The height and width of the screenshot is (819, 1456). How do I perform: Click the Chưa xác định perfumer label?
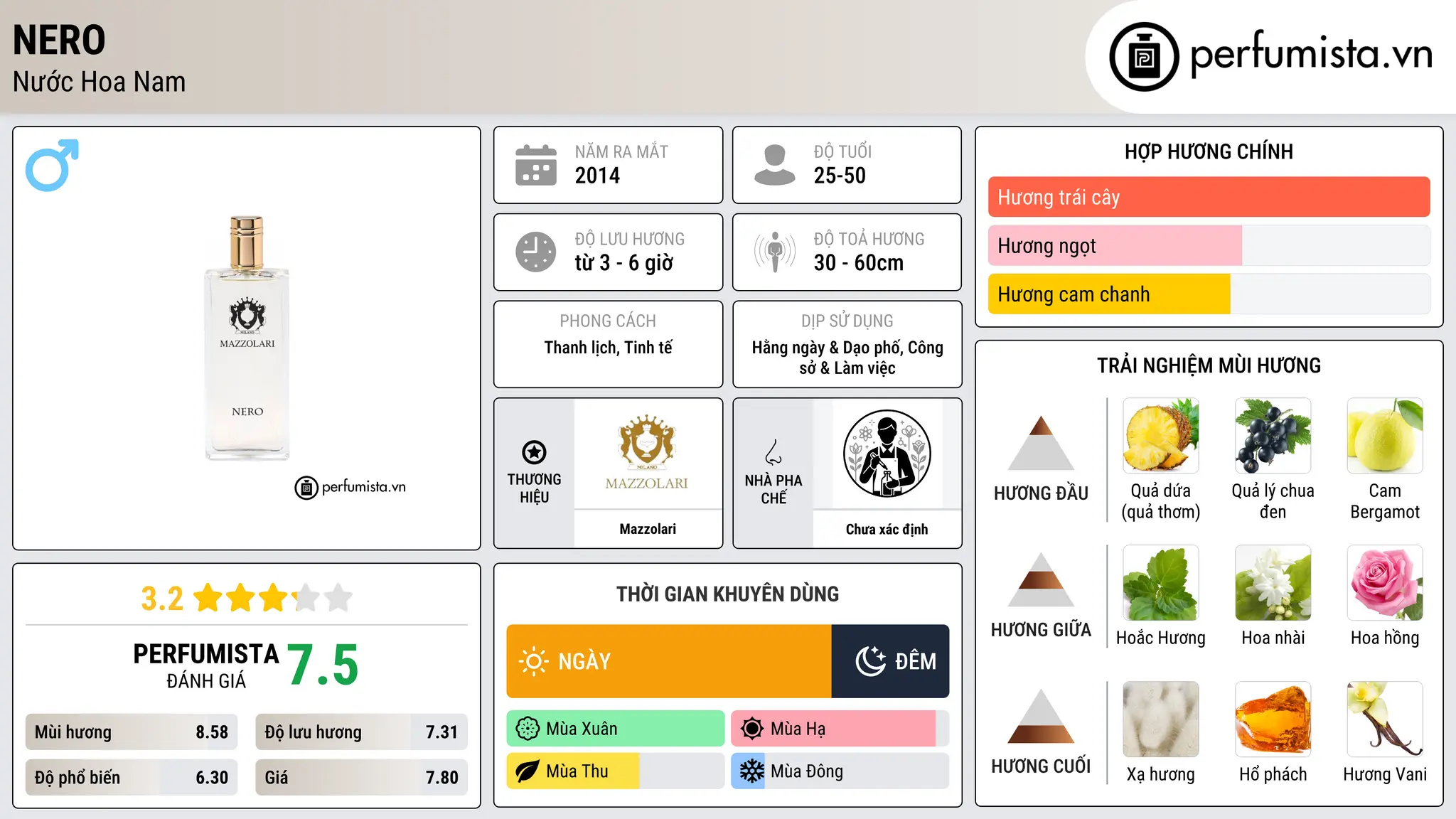coord(887,529)
